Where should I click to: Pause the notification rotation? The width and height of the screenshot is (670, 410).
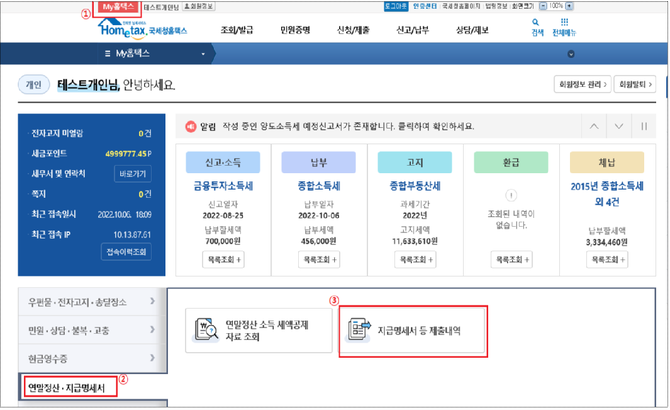(x=645, y=126)
